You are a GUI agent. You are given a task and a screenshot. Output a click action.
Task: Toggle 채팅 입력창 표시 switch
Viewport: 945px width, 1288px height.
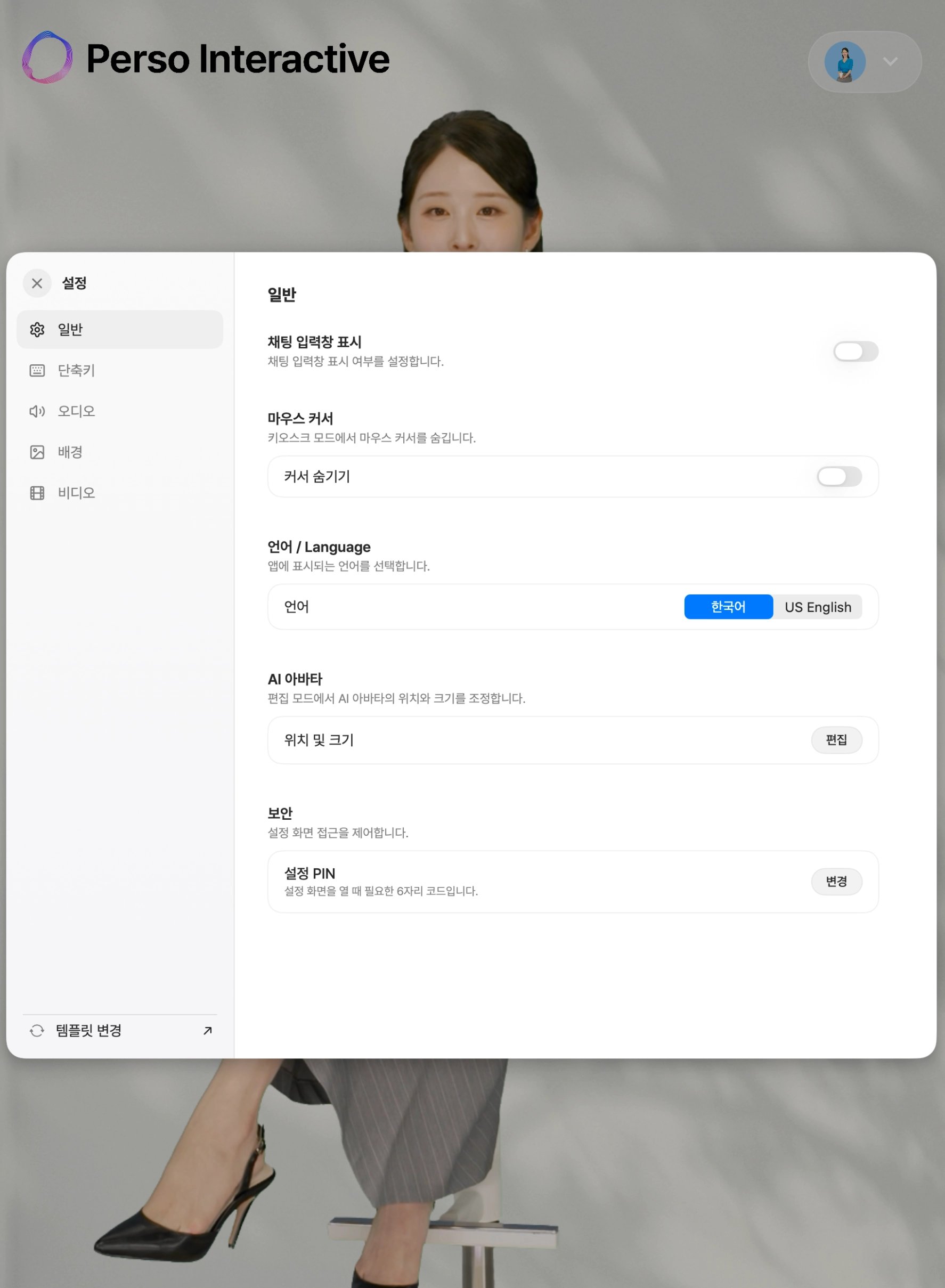click(x=856, y=351)
